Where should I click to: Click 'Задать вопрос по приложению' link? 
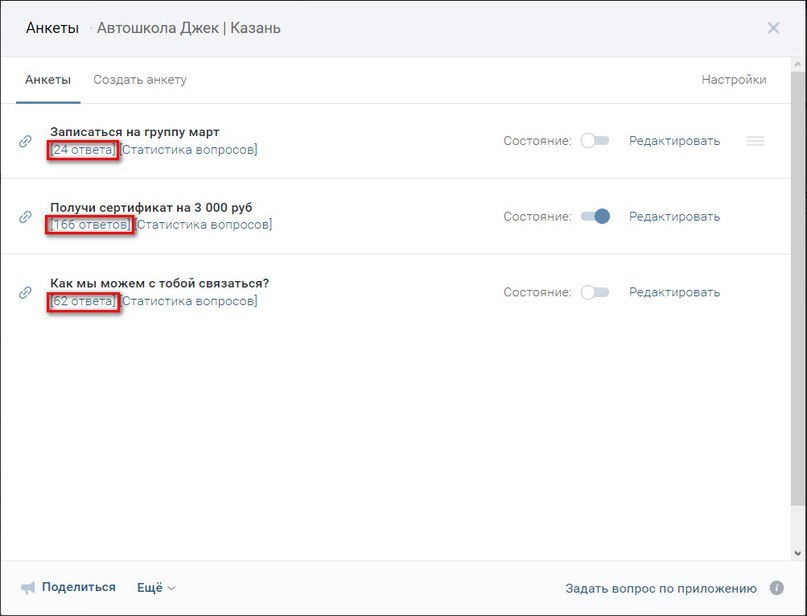pyautogui.click(x=661, y=588)
